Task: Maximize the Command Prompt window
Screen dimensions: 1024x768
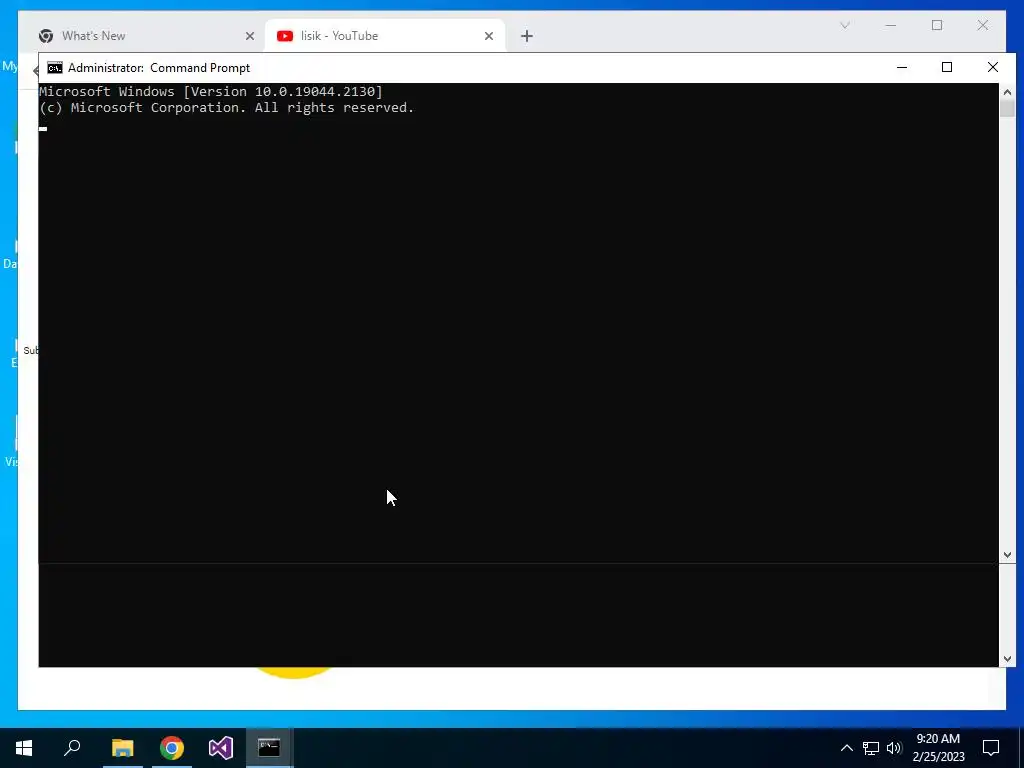Action: [947, 67]
